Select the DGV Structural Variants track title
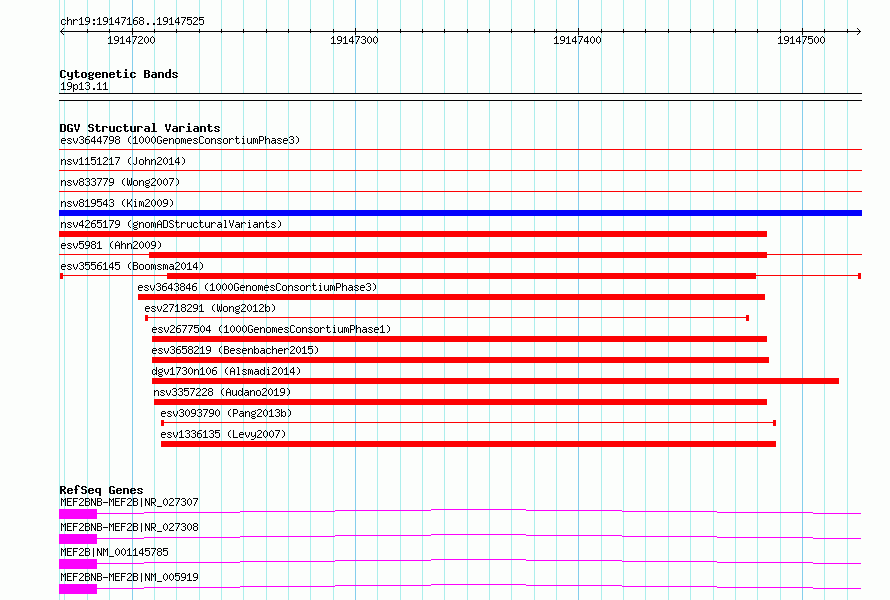 click(140, 128)
